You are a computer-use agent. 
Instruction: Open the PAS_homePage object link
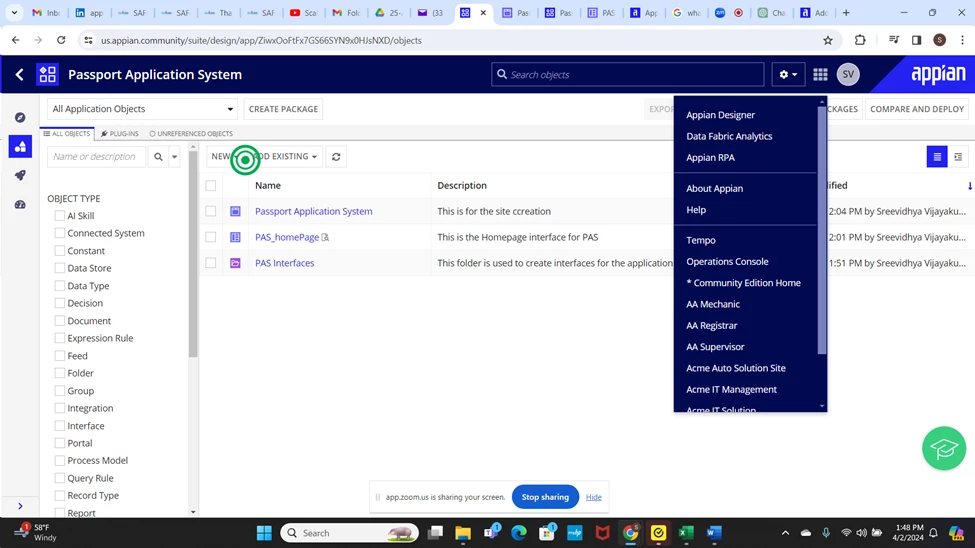point(287,237)
